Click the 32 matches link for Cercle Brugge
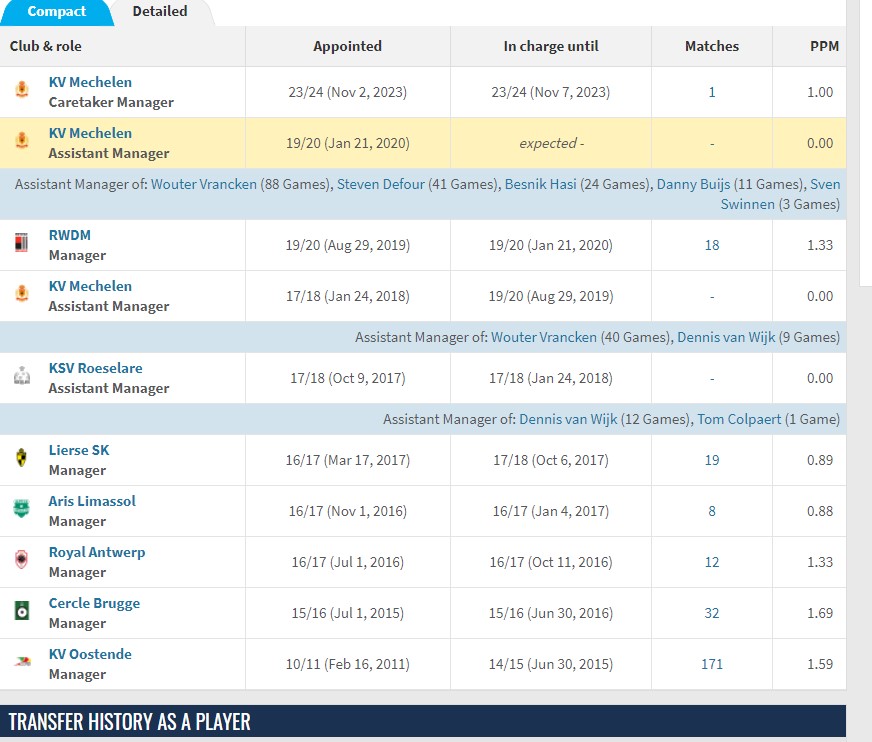Screen dimensions: 872x742 (x=712, y=614)
